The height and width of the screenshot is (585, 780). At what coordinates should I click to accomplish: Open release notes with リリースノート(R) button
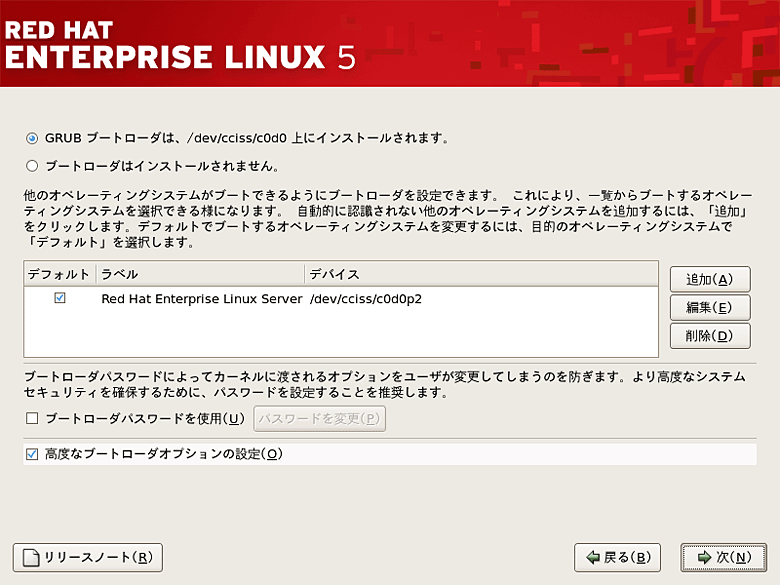pyautogui.click(x=88, y=557)
